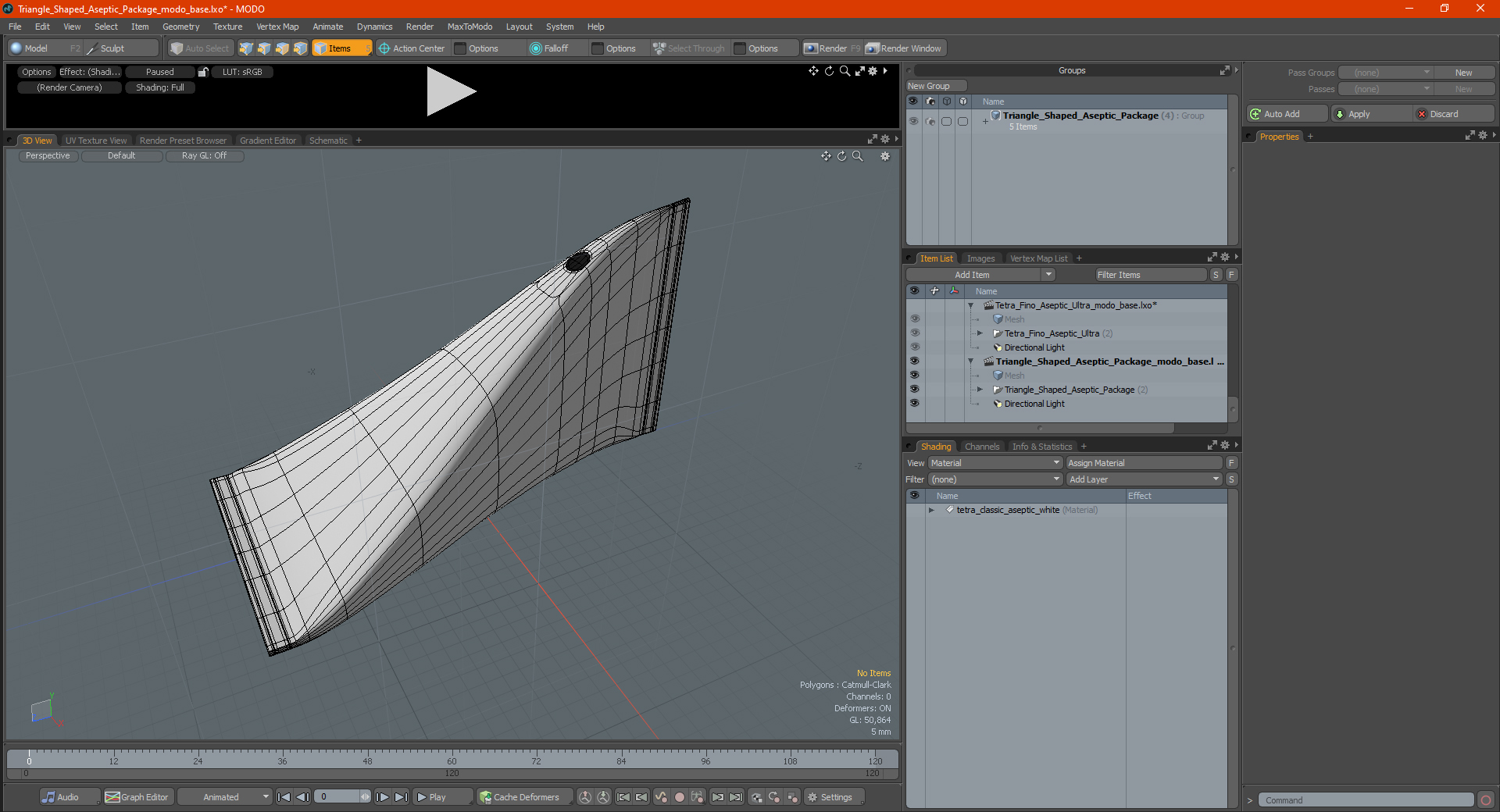The image size is (1500, 812).
Task: Click frame 60 on the timeline ruler
Action: [452, 759]
